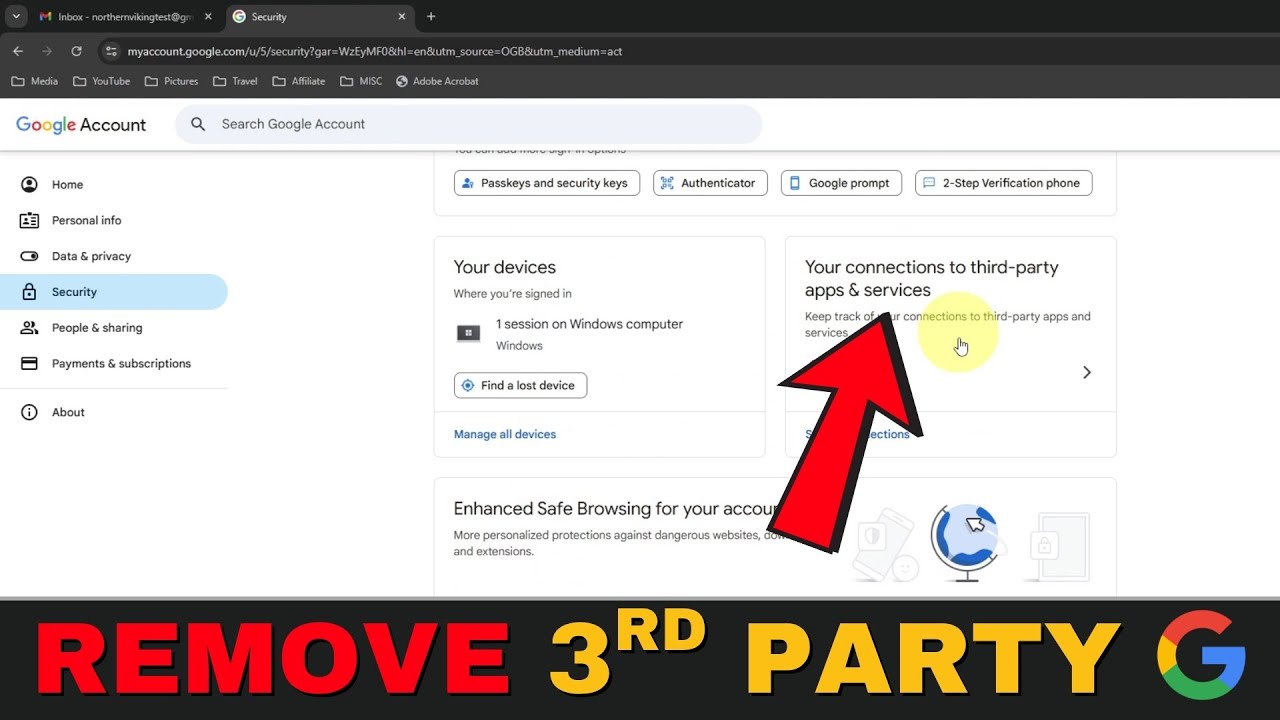Open Your connections to third-party apps heading
The width and height of the screenshot is (1280, 720).
pos(931,279)
